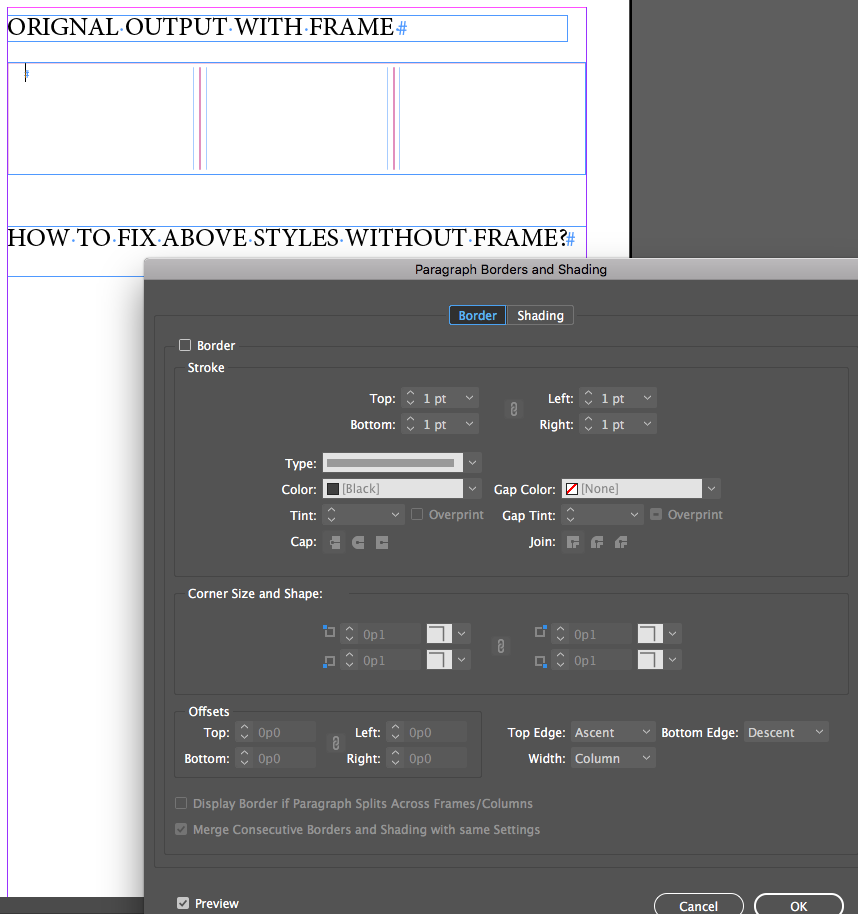
Task: Click the Cancel button
Action: pos(698,905)
